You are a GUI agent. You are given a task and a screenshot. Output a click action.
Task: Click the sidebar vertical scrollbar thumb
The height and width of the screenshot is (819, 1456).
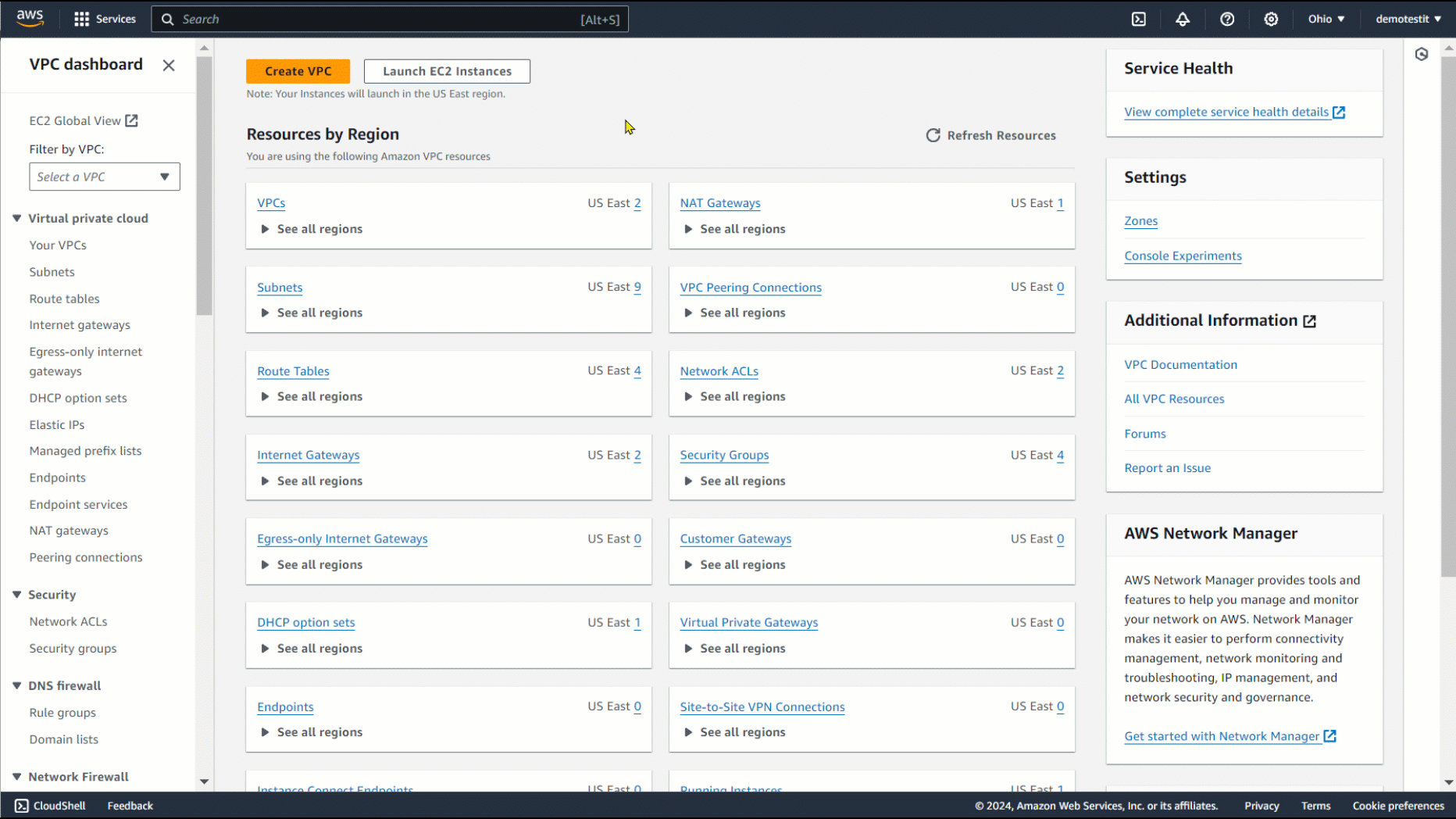pos(205,186)
